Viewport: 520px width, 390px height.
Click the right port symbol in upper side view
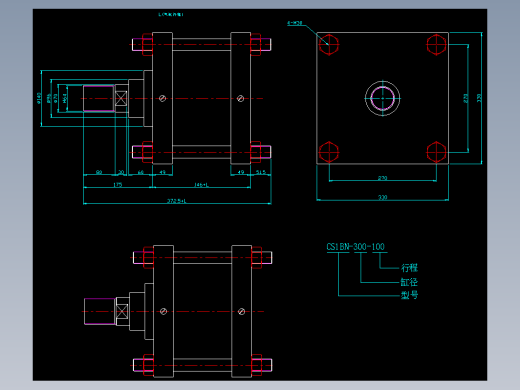coord(240,98)
